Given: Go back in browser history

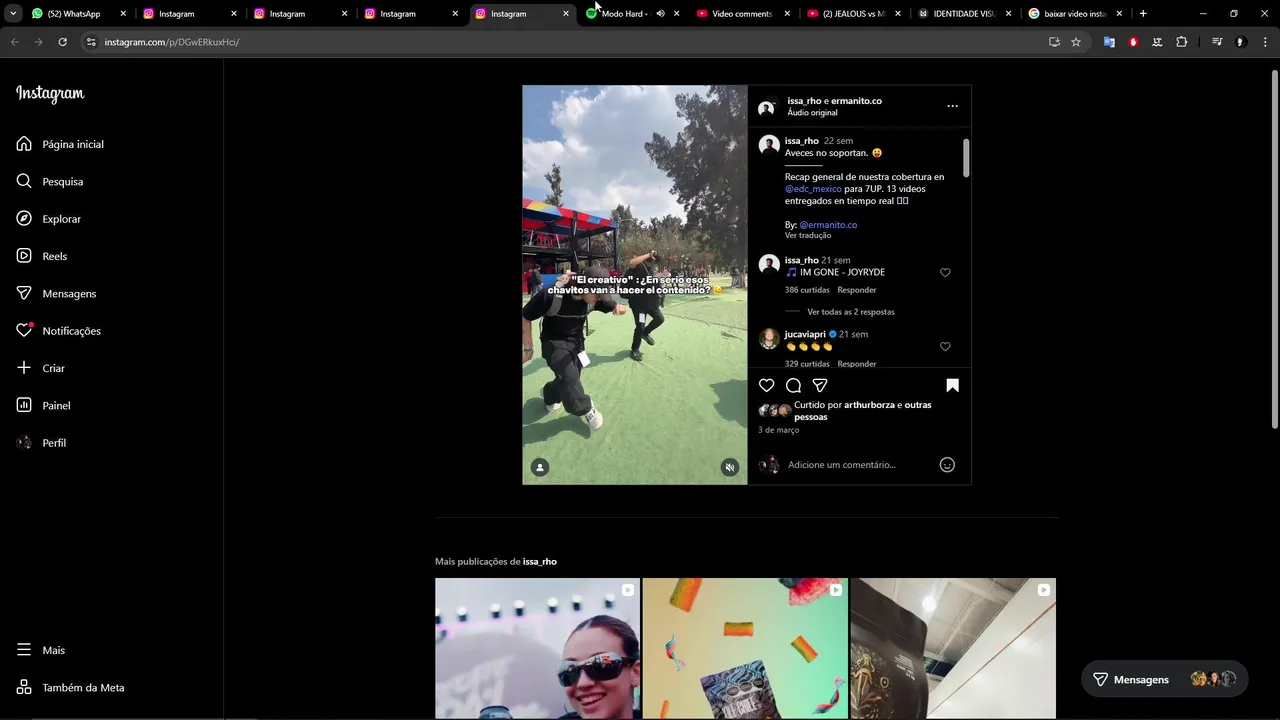Looking at the screenshot, I should [x=14, y=42].
